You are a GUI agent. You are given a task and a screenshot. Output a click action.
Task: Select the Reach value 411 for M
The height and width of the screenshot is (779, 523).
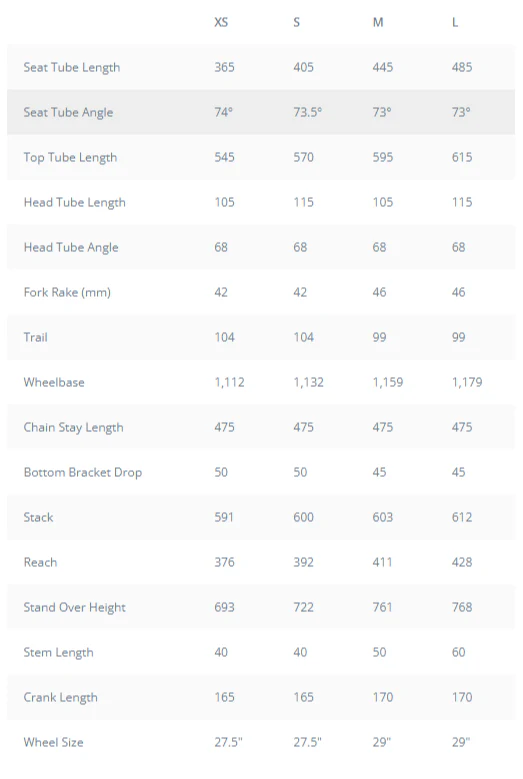382,562
